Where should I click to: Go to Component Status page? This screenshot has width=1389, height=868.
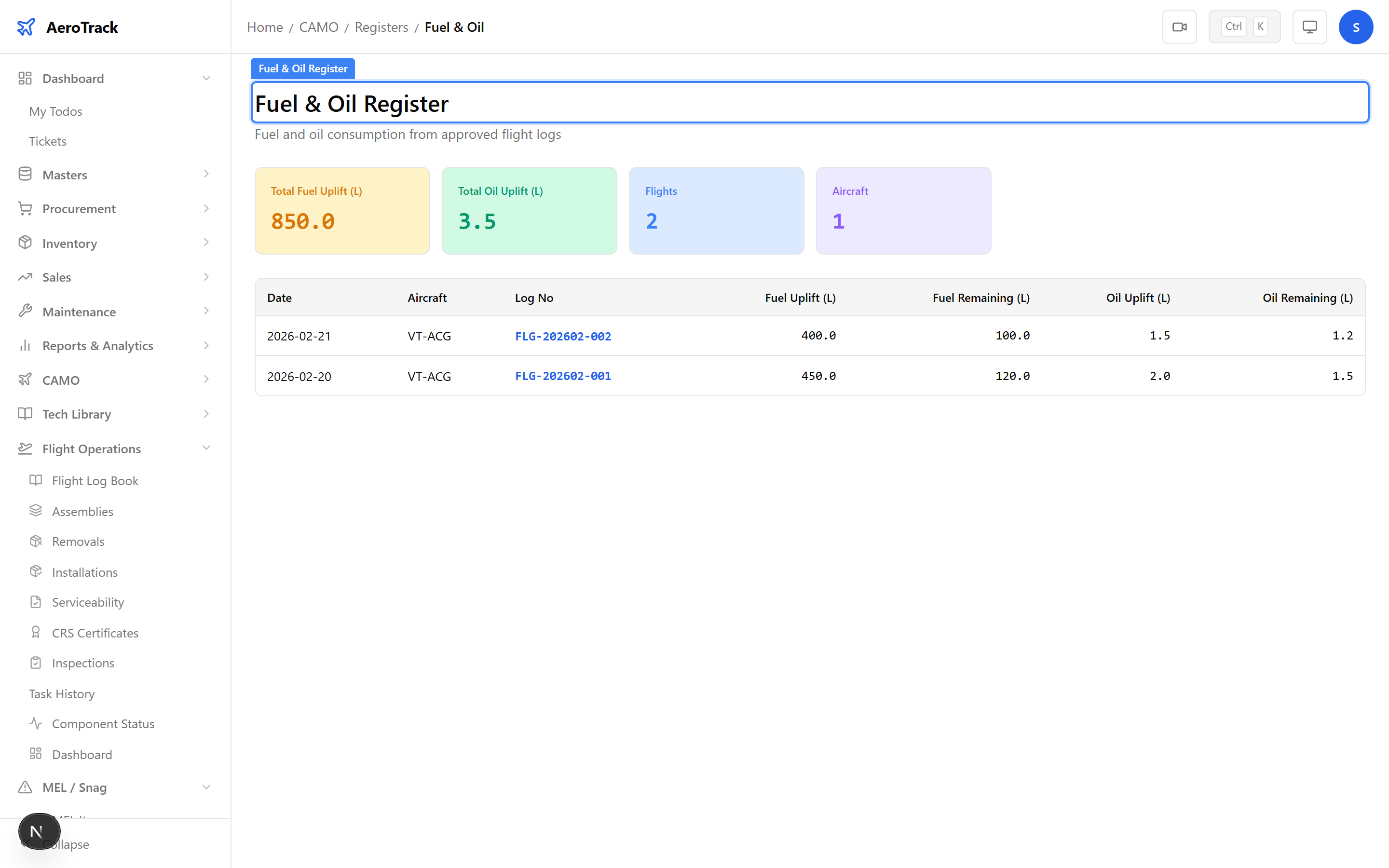(103, 724)
